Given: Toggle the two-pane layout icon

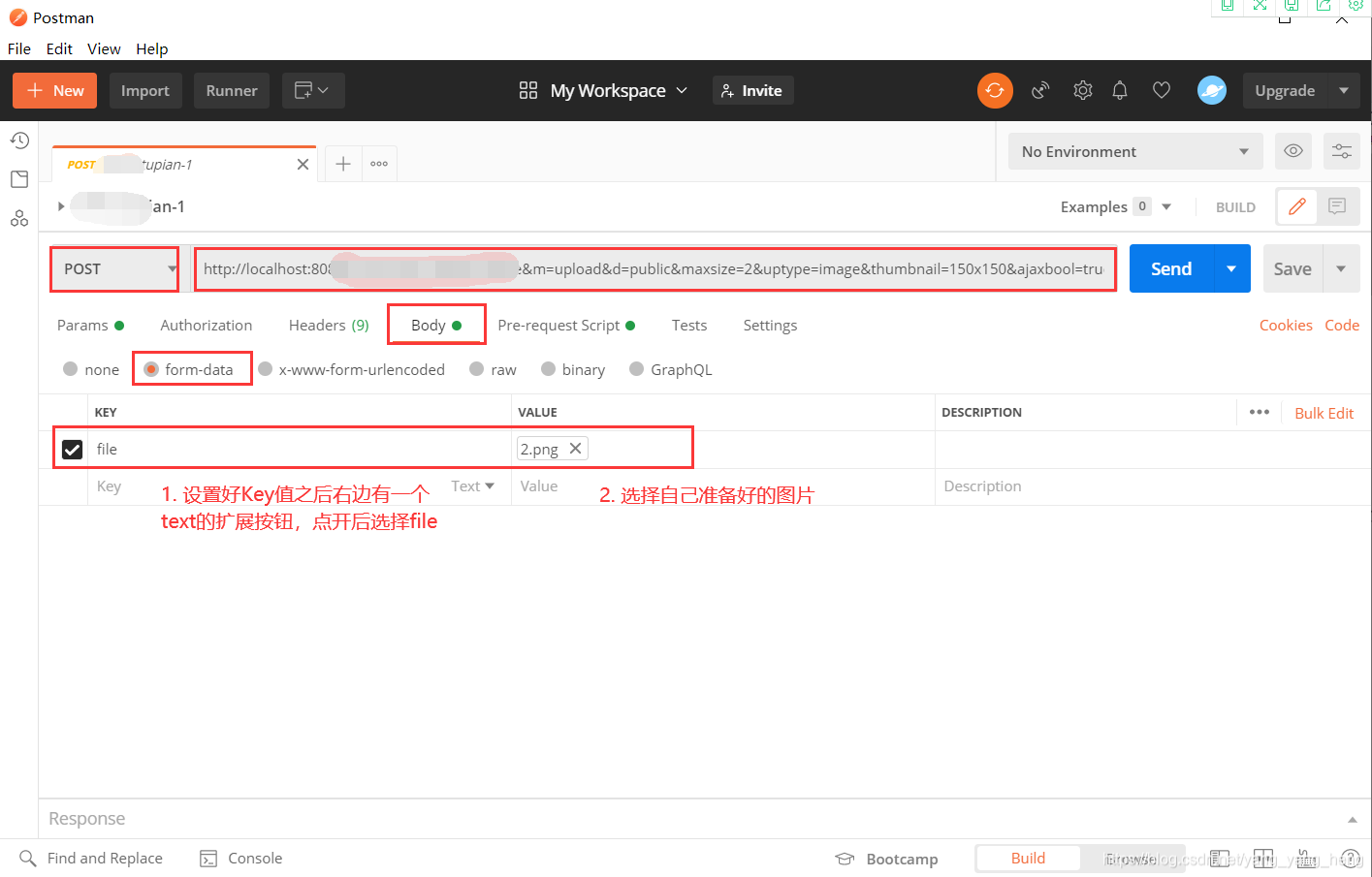Looking at the screenshot, I should tap(1263, 859).
